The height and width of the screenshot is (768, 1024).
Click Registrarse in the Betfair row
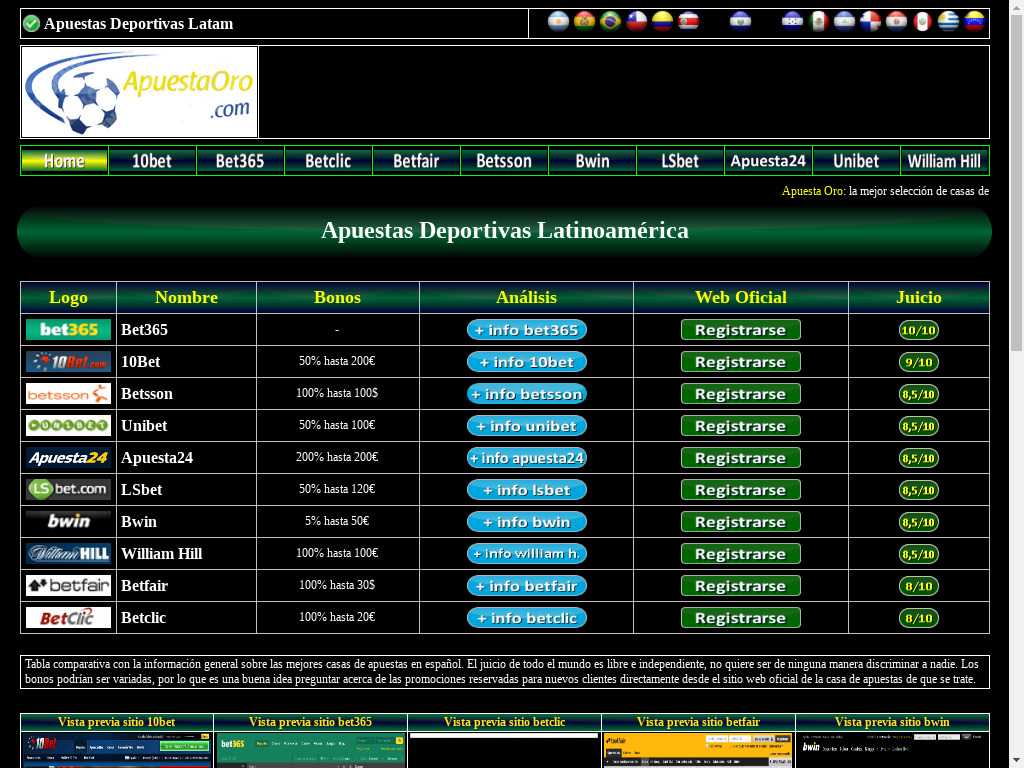(x=741, y=586)
